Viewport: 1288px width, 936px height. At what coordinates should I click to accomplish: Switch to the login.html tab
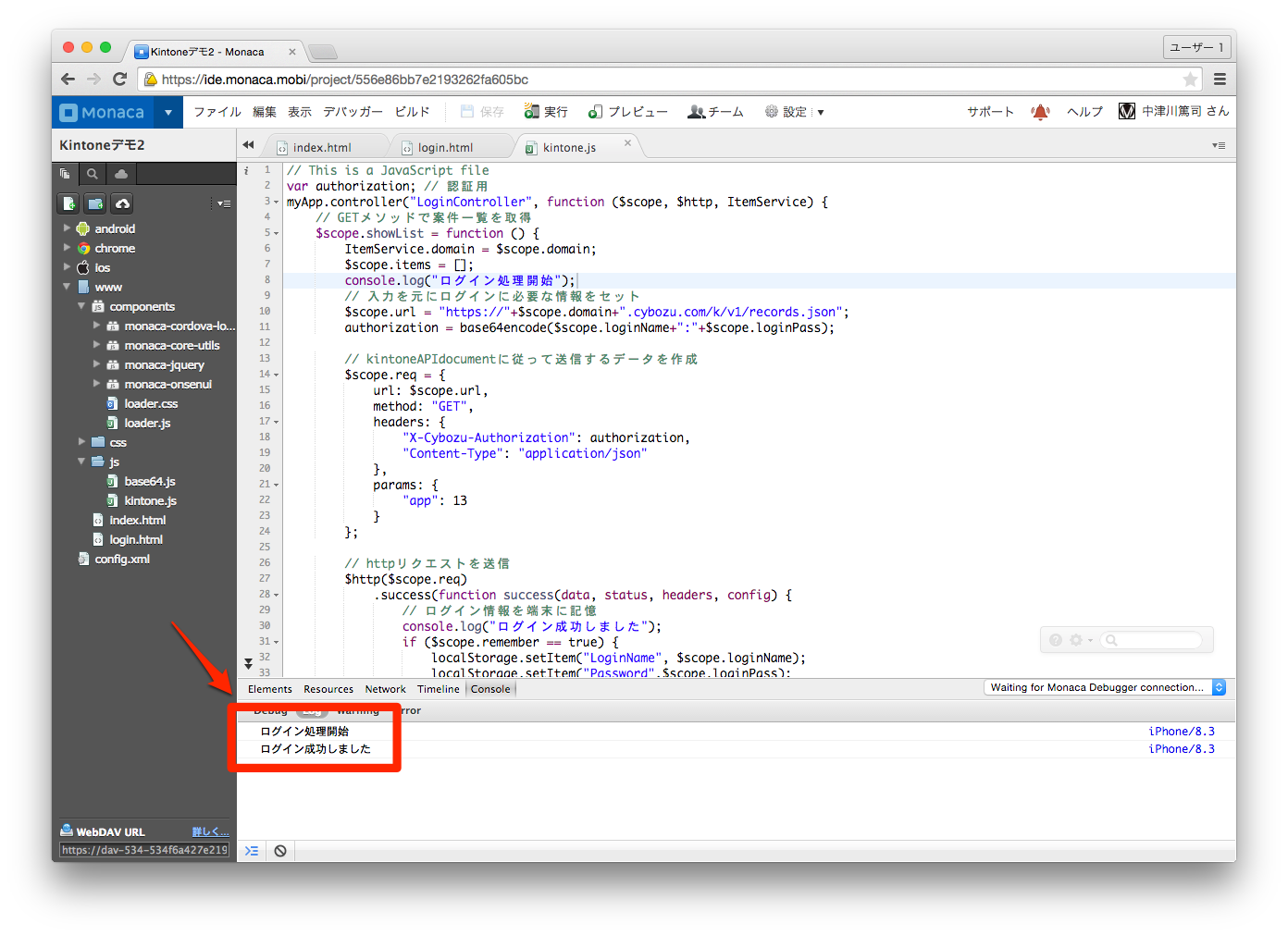point(445,148)
